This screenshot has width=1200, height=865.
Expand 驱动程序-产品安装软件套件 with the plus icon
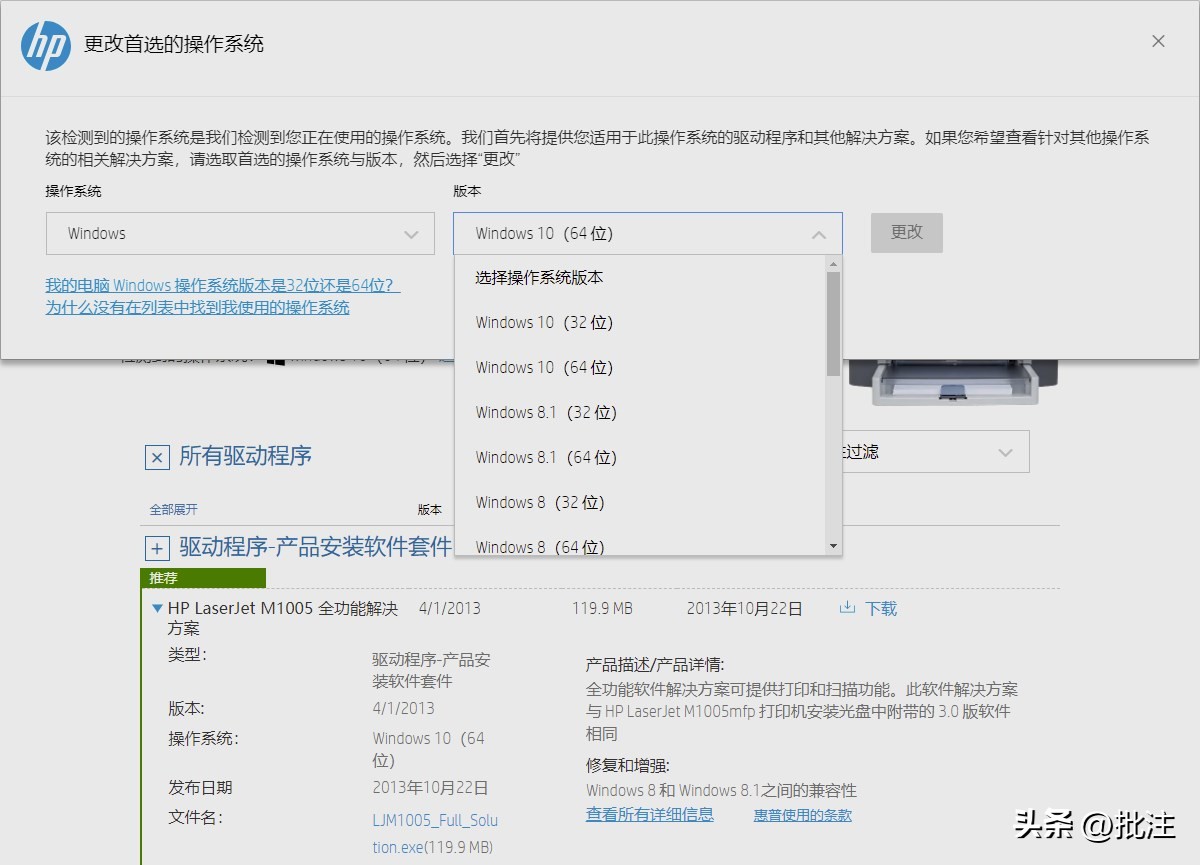pyautogui.click(x=156, y=547)
